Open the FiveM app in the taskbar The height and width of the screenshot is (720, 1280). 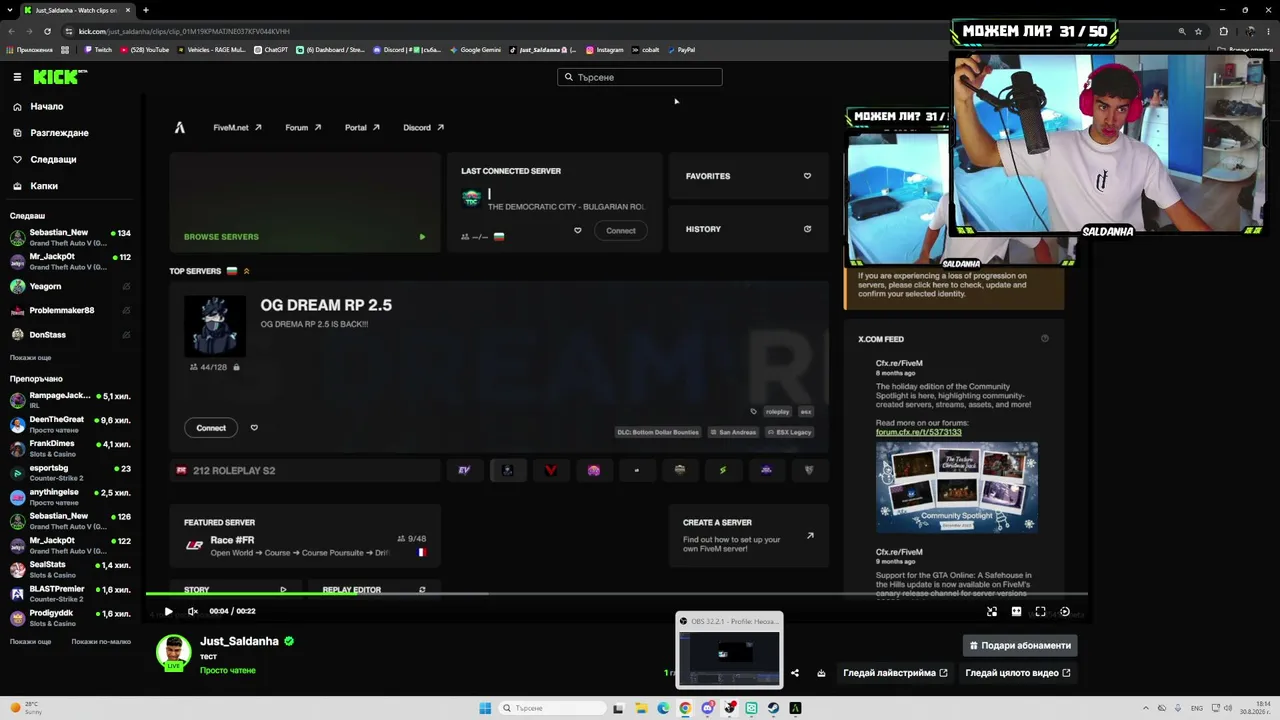(795, 708)
